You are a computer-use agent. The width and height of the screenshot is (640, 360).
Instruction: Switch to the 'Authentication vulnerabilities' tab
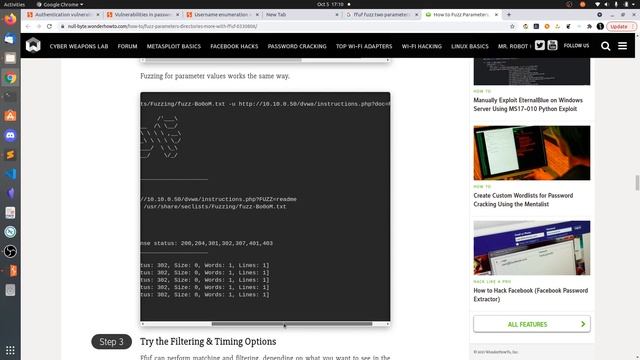[62, 14]
